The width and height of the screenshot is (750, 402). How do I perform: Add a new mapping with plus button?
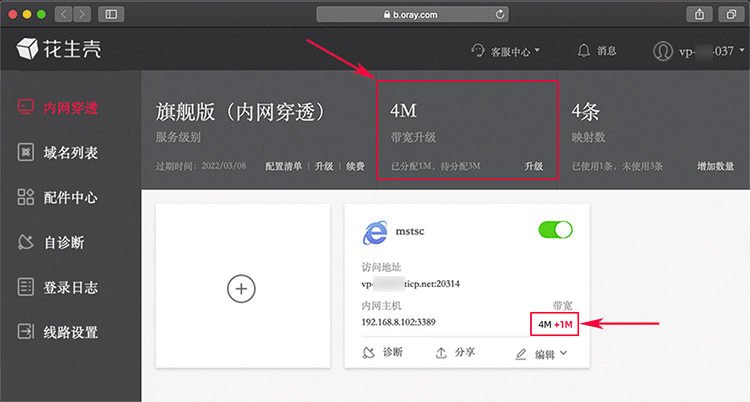click(x=241, y=289)
